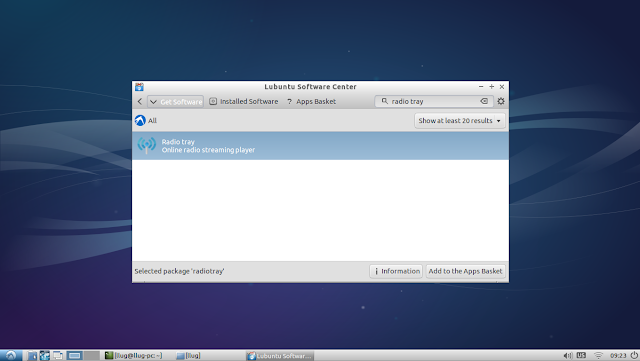
Task: Open the volume control in tray
Action: pos(567,356)
